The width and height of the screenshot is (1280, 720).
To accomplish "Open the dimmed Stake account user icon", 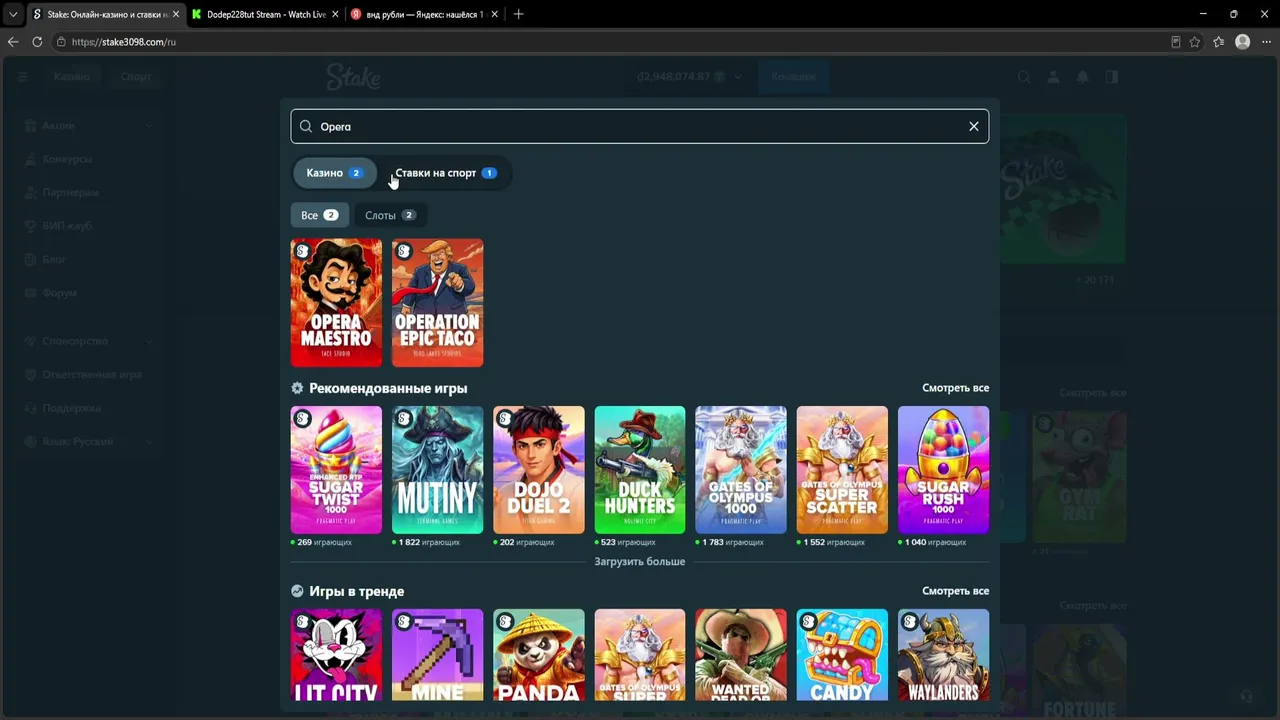I will pyautogui.click(x=1053, y=77).
